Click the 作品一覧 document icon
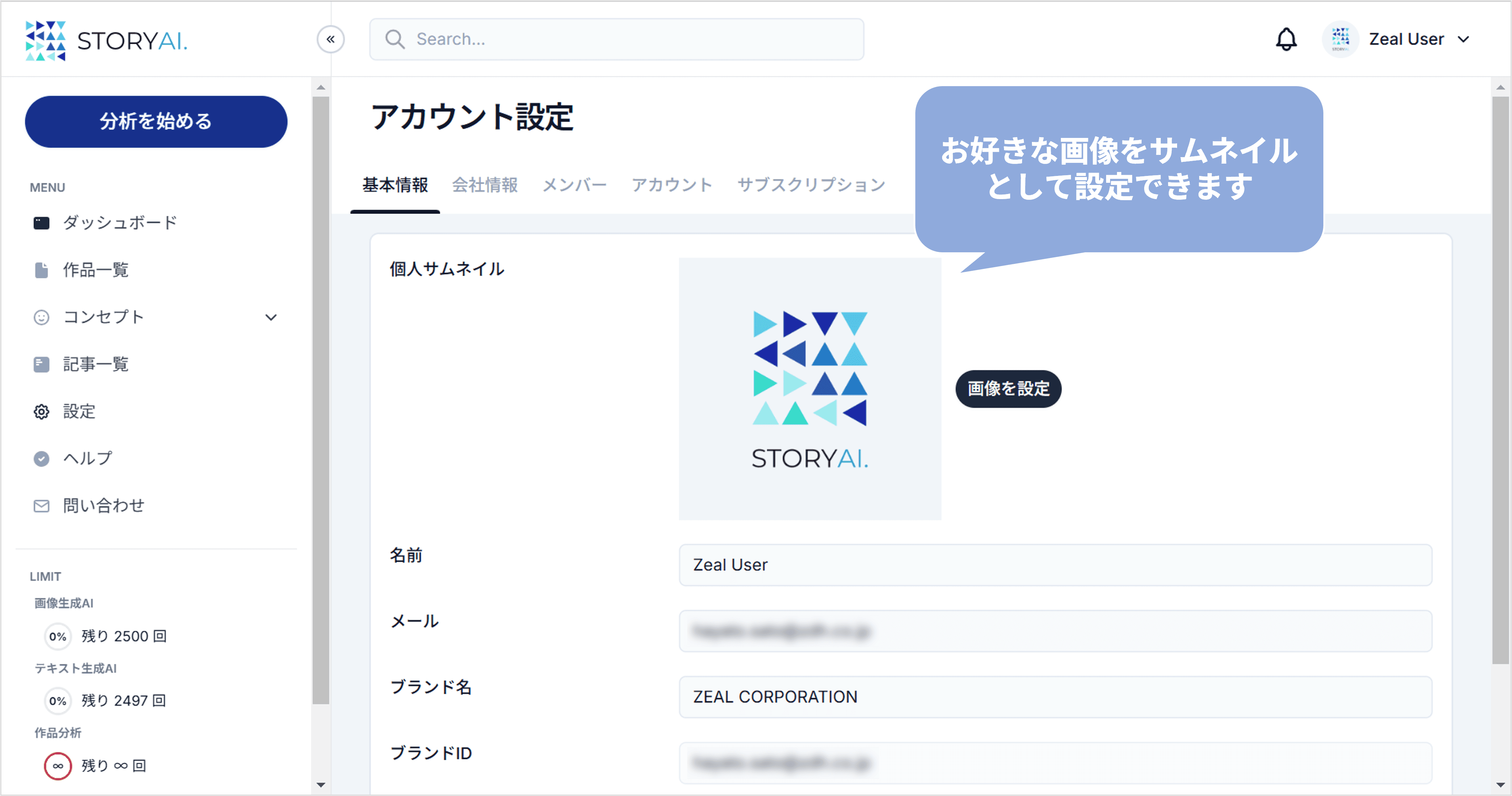The image size is (1512, 796). click(x=41, y=270)
